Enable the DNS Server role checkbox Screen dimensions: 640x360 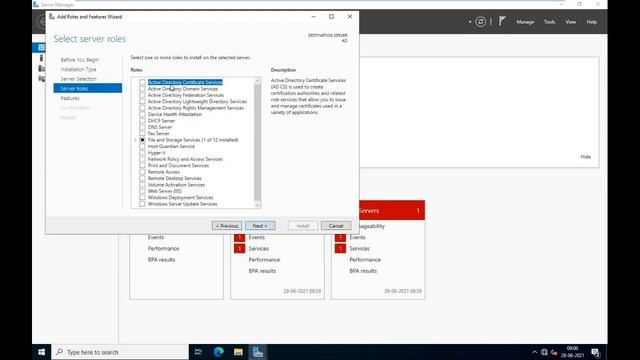(x=142, y=127)
